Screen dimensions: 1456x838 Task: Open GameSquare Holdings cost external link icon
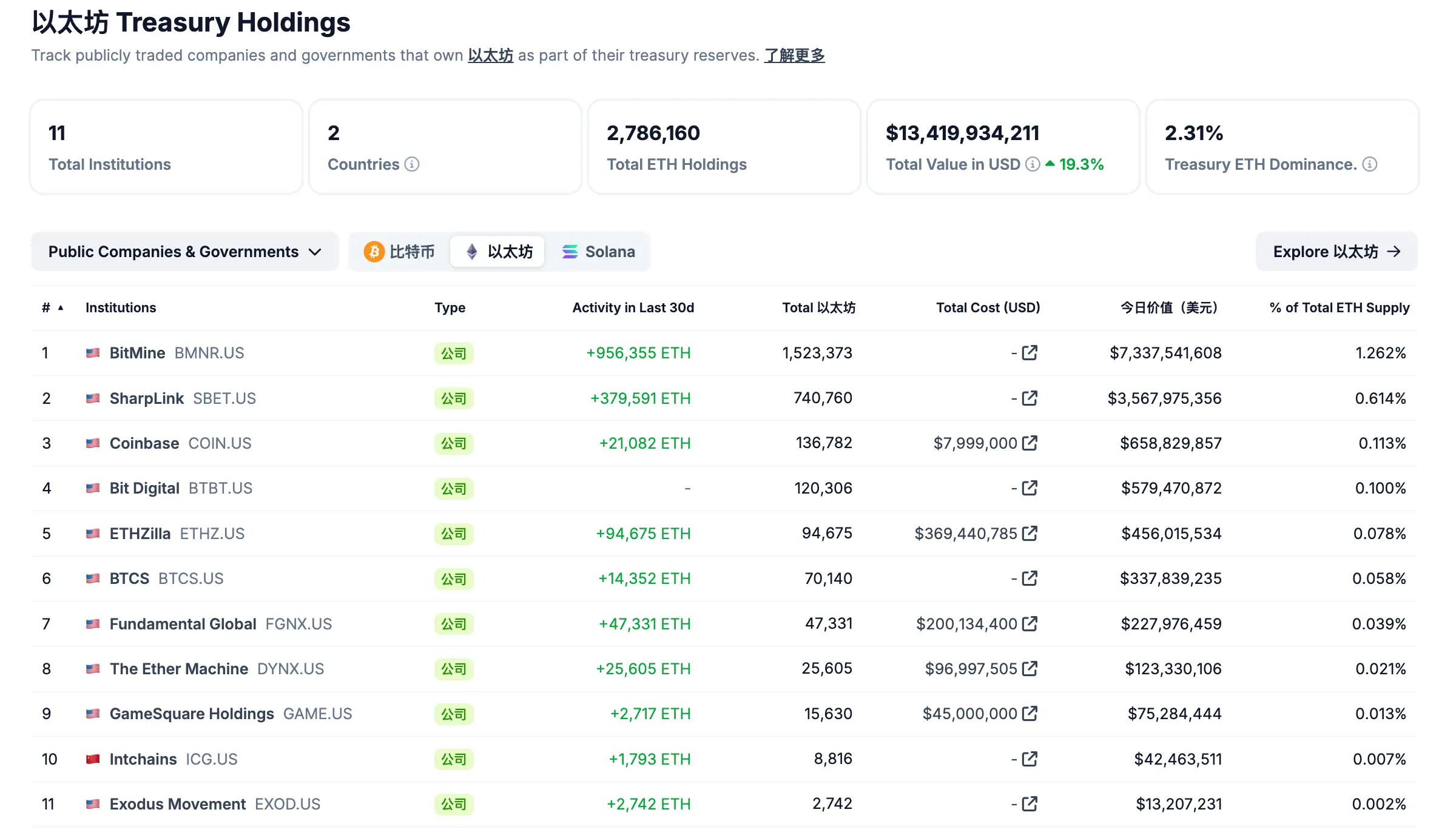[x=1030, y=714]
